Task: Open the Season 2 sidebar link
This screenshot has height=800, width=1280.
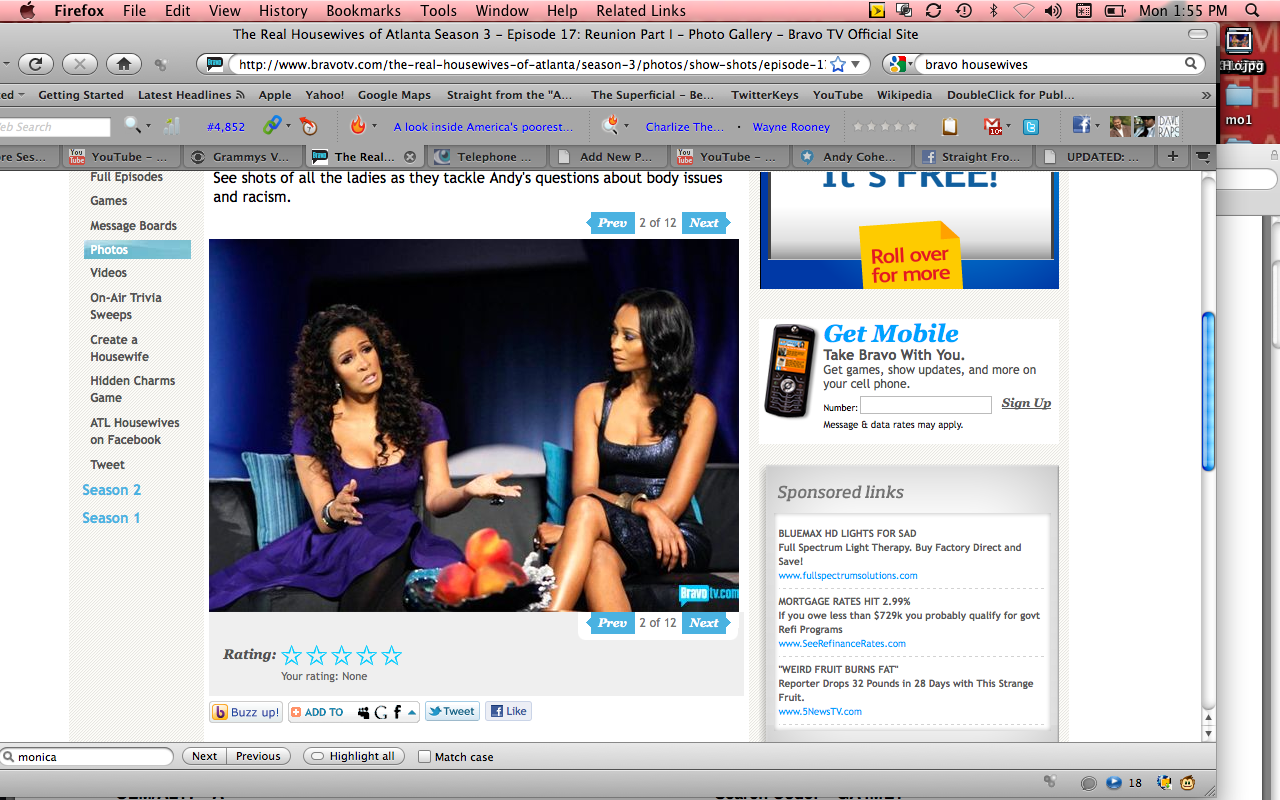Action: (111, 490)
